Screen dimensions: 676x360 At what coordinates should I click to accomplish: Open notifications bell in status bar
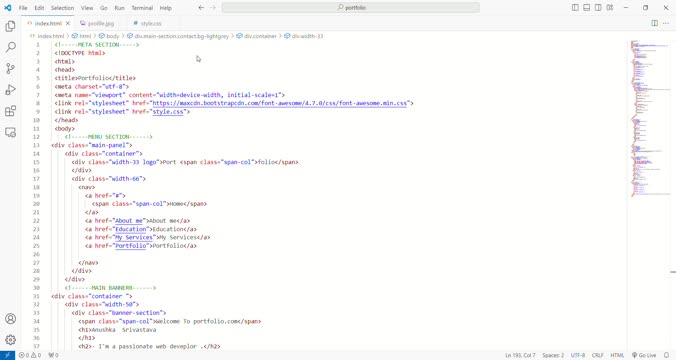click(x=667, y=355)
